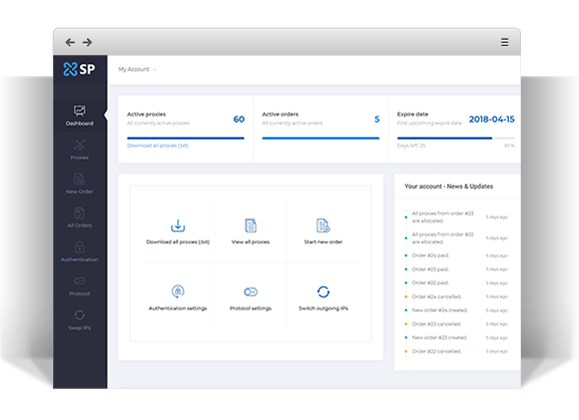
Task: Go to All Orders in sidebar
Action: click(x=79, y=218)
